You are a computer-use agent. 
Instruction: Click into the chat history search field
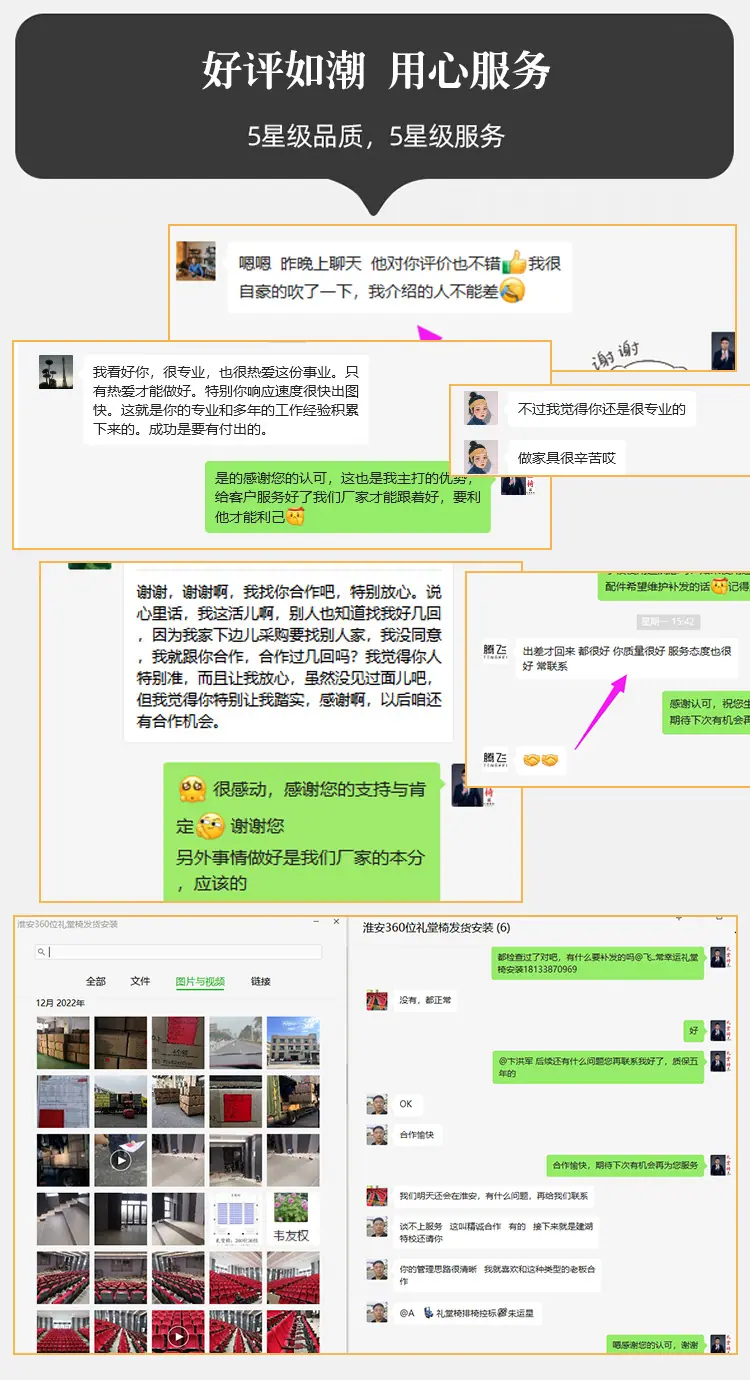coord(179,952)
